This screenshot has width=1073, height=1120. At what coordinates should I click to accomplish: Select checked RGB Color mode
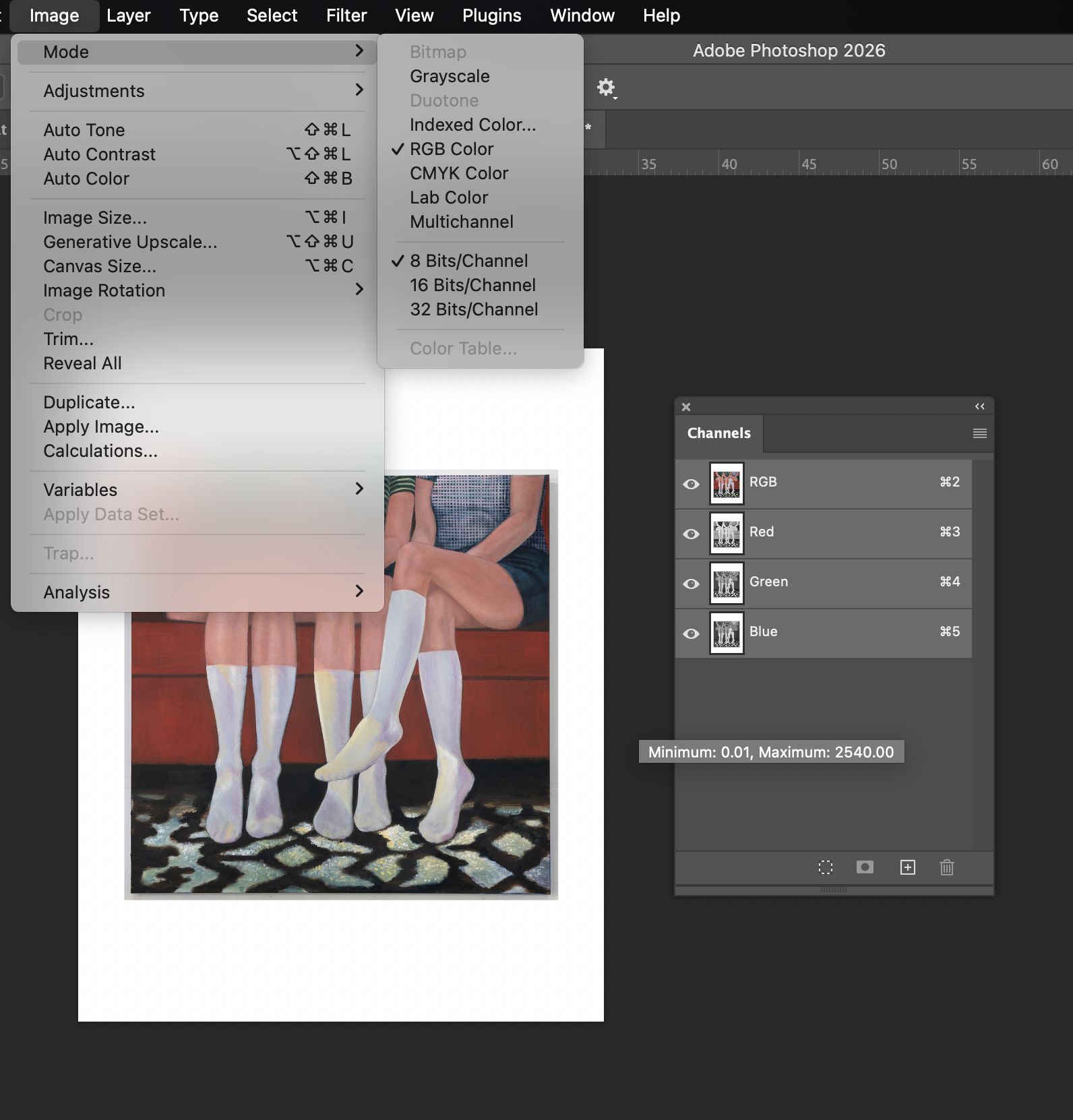[x=480, y=149]
